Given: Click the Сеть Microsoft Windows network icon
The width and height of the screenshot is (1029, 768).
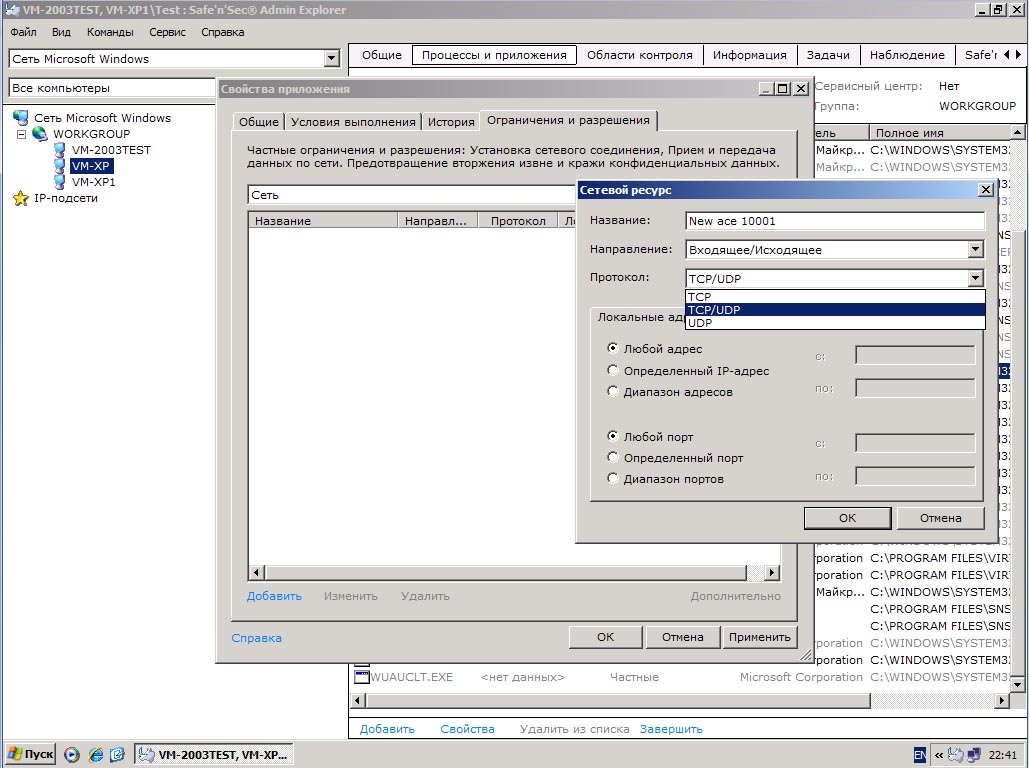Looking at the screenshot, I should 21,118.
